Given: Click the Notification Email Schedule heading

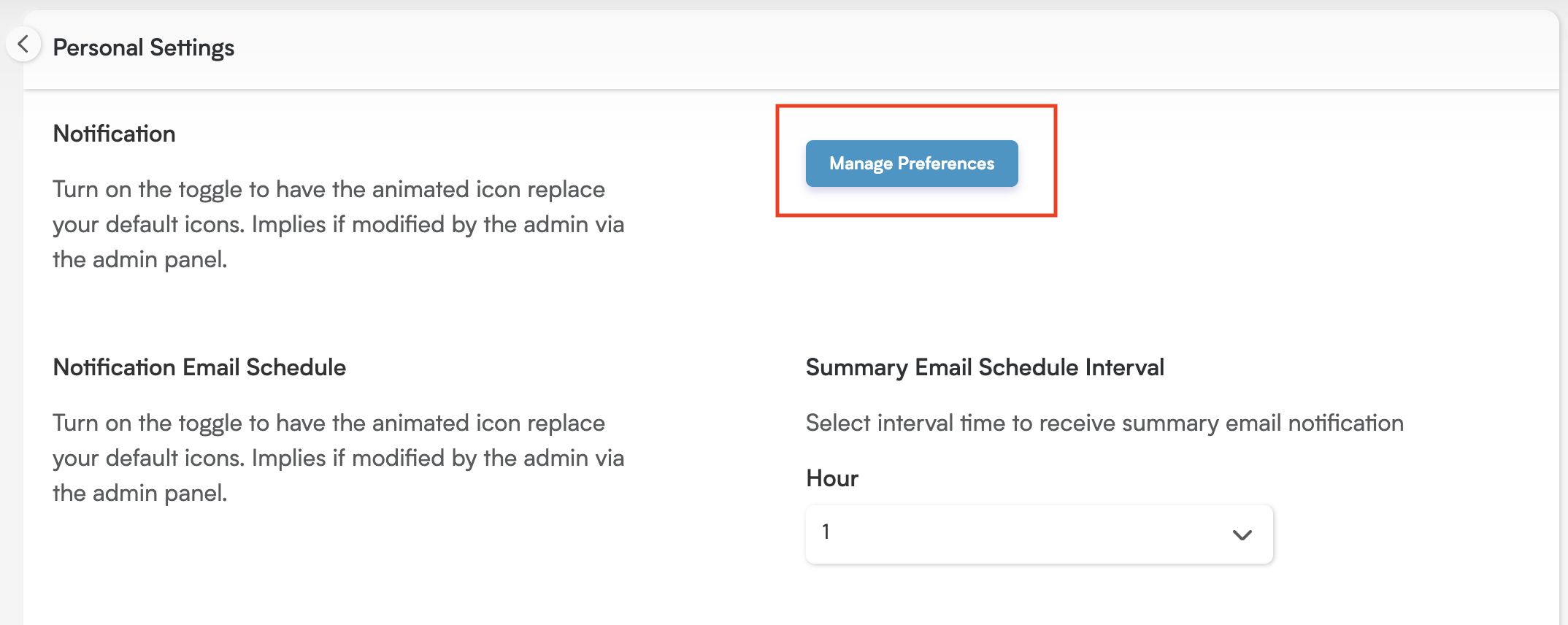Looking at the screenshot, I should click(x=199, y=367).
